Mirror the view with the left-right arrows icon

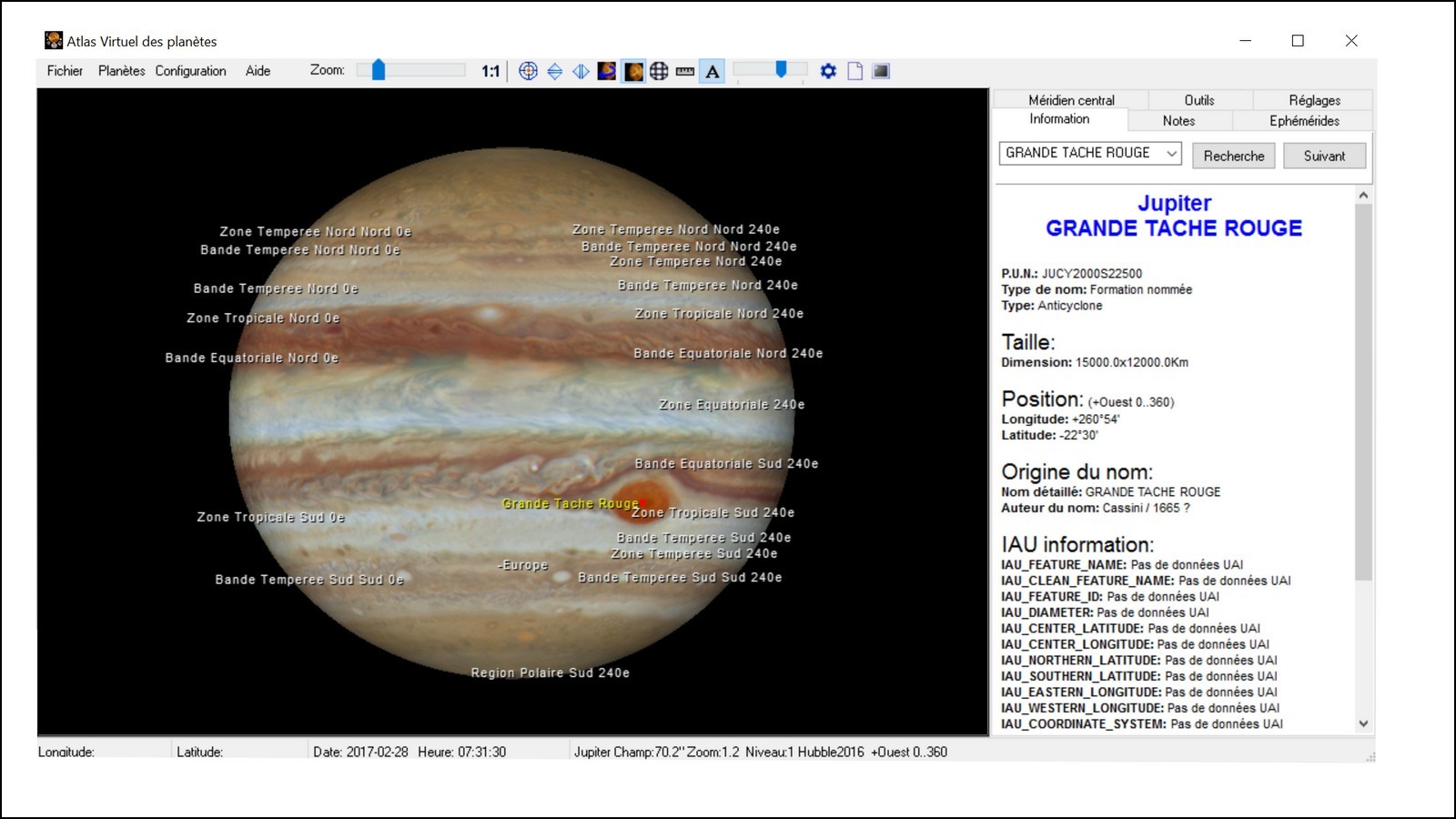581,71
